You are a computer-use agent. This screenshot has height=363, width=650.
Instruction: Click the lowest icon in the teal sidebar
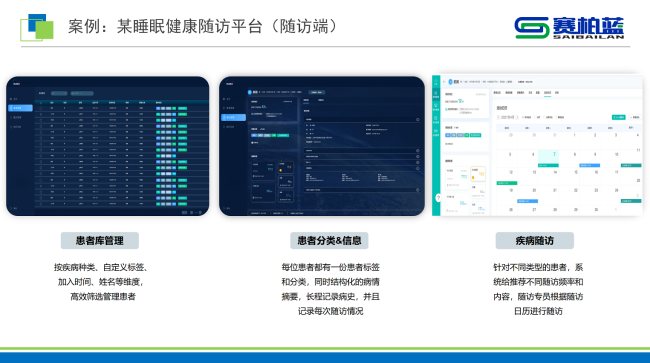pos(436,133)
